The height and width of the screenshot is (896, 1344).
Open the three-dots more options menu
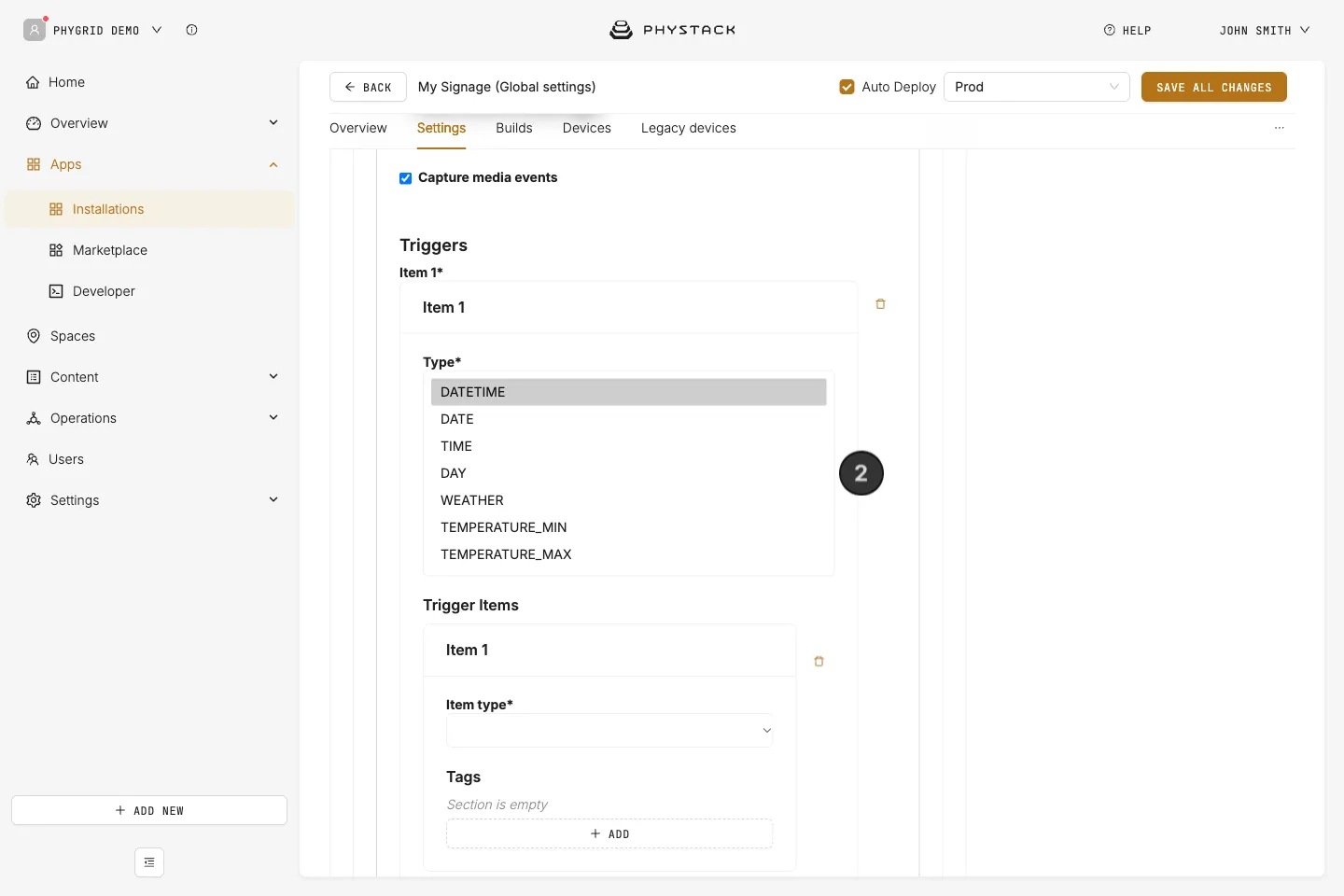[1280, 128]
